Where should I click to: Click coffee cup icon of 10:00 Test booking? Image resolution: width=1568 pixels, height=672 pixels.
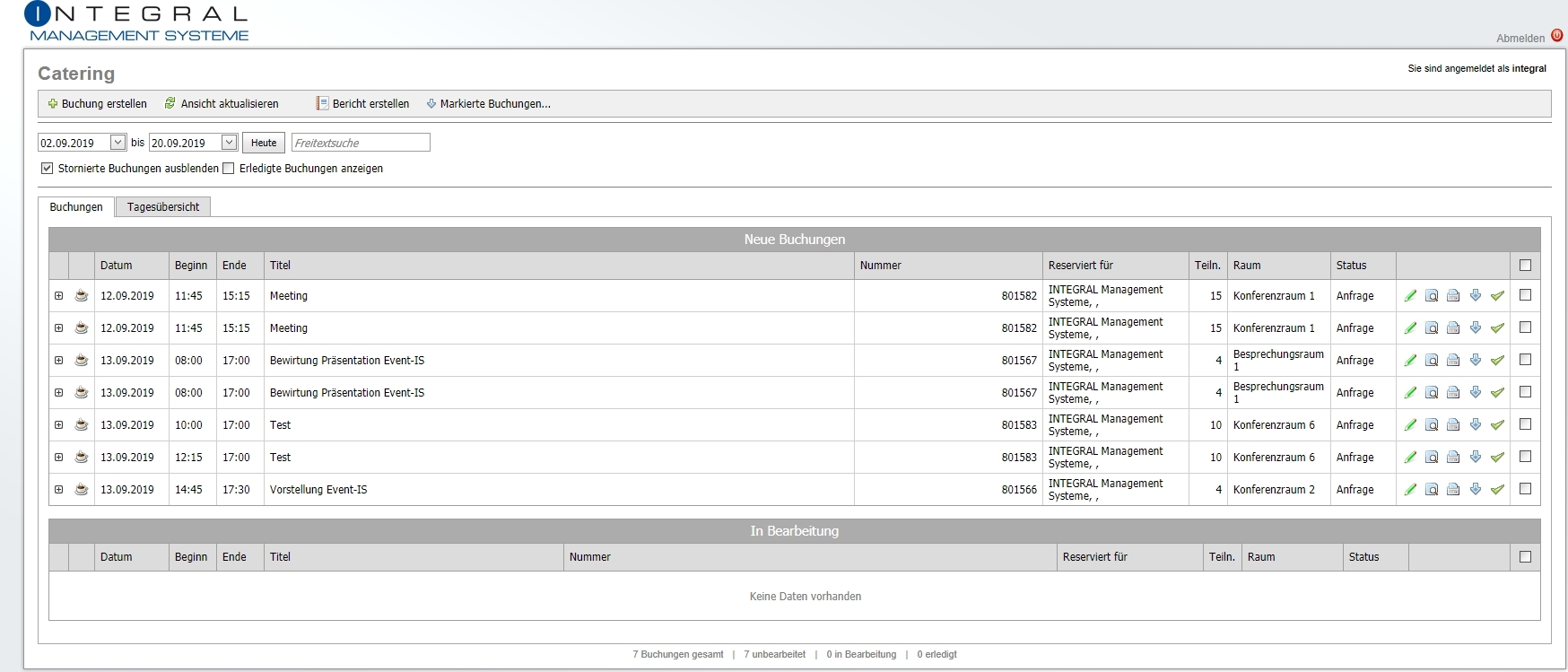[82, 425]
